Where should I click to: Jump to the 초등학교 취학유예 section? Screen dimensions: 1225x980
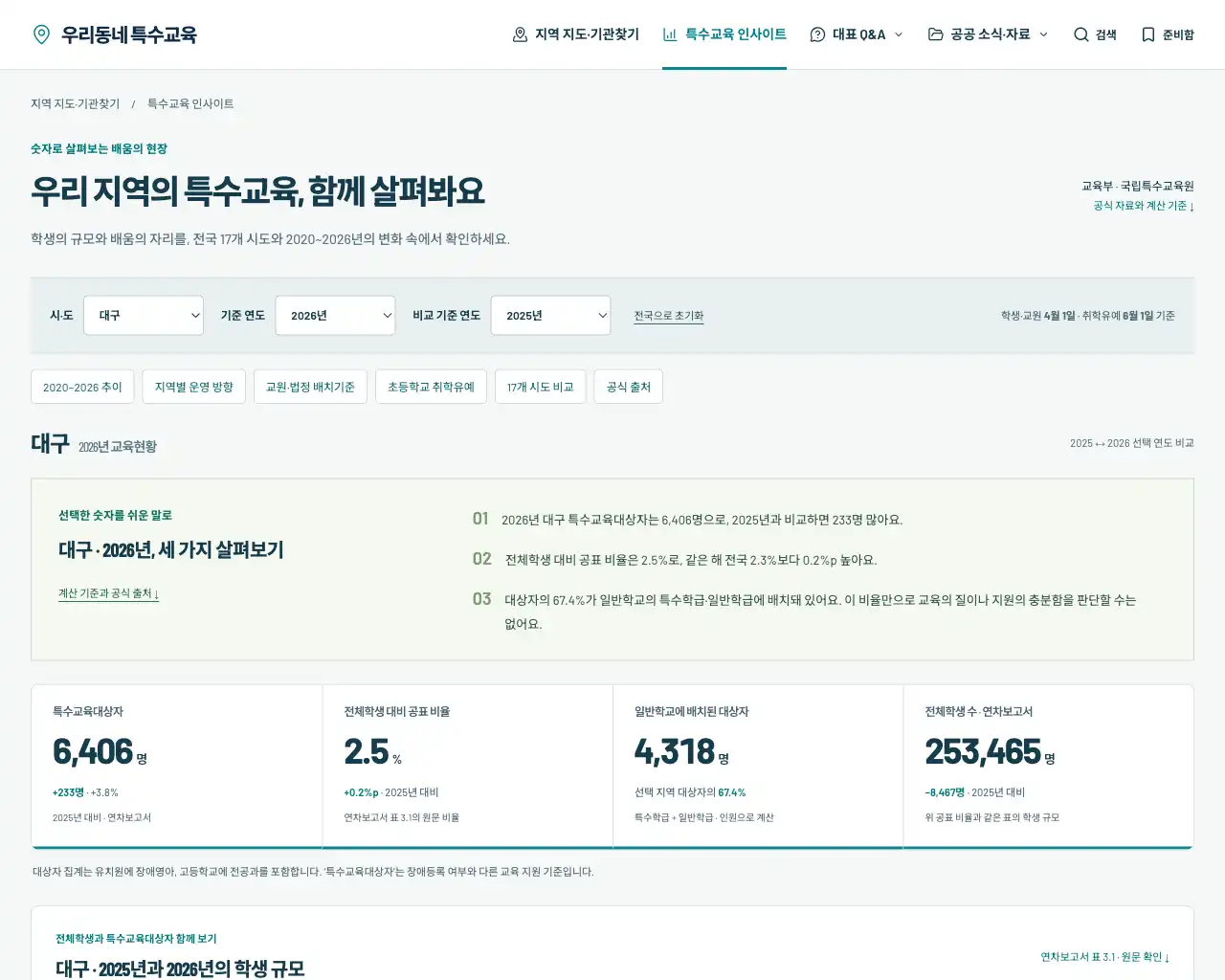431,387
